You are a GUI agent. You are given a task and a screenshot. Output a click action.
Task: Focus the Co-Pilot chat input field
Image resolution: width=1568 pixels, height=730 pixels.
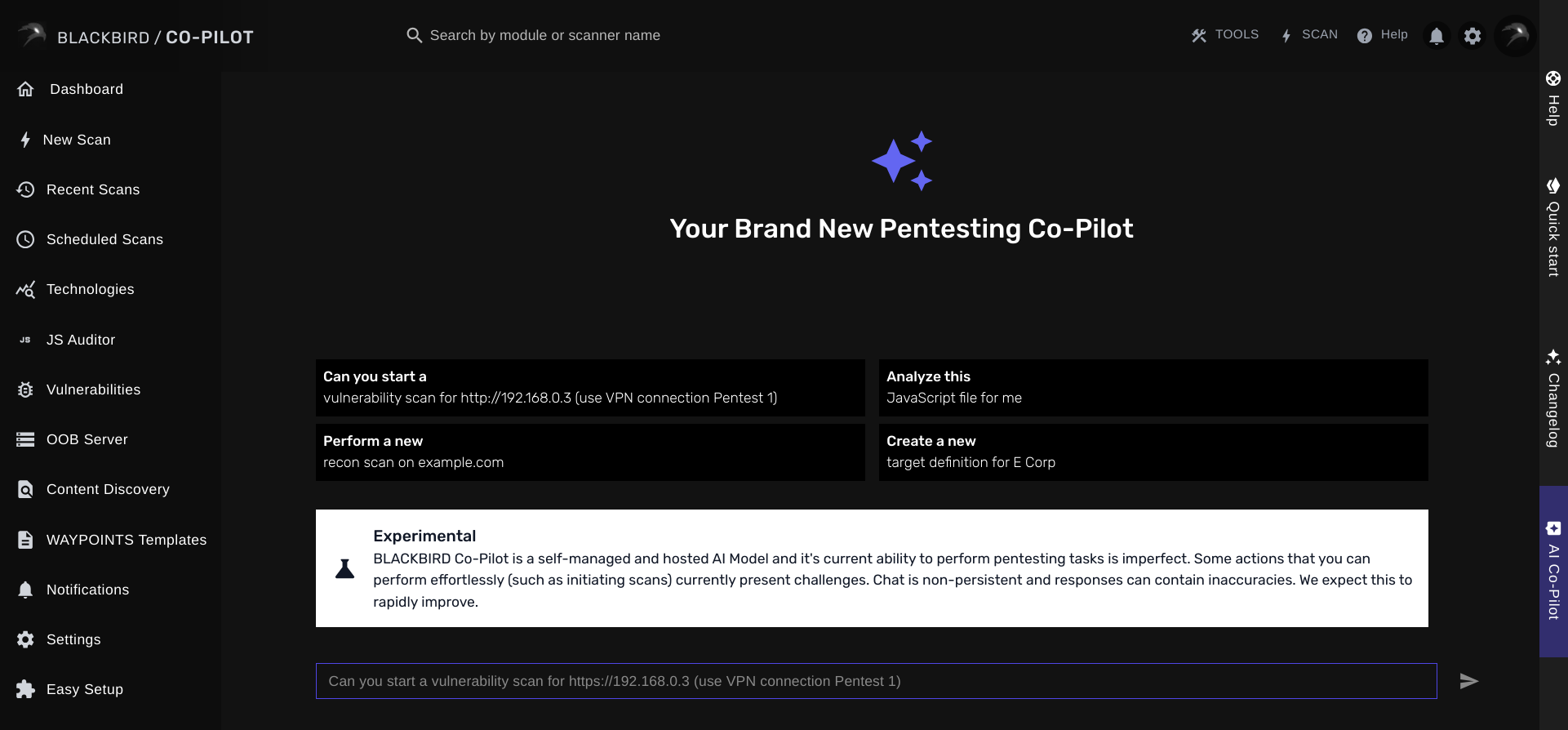pos(876,681)
